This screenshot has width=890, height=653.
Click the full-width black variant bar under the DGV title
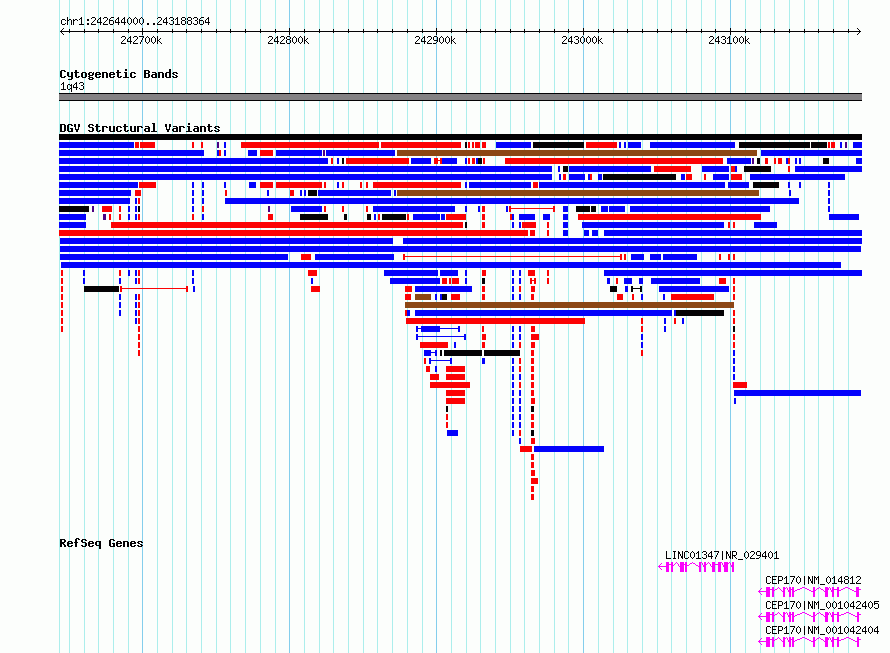click(460, 137)
